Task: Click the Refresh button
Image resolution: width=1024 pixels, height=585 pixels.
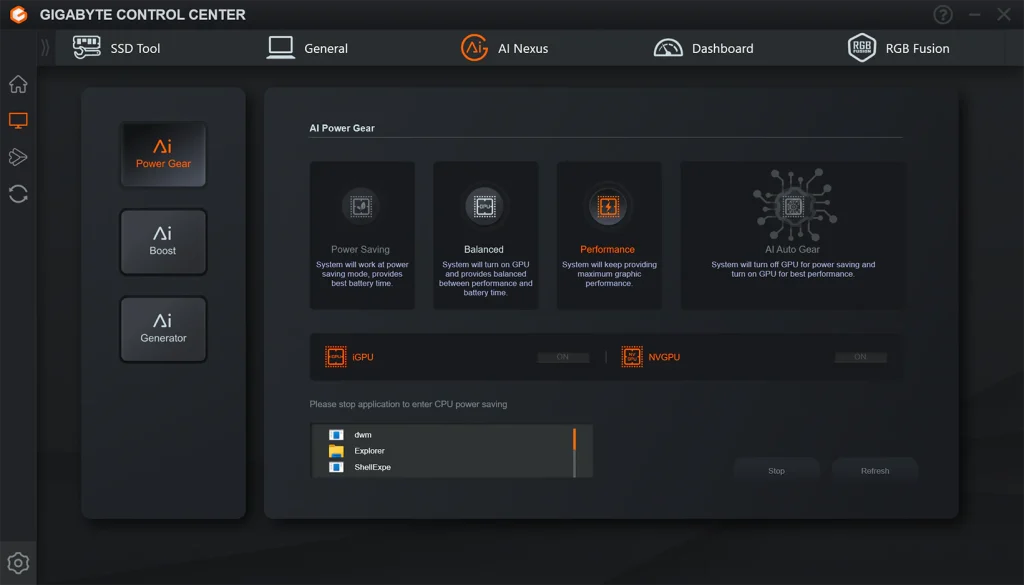Action: [x=875, y=471]
